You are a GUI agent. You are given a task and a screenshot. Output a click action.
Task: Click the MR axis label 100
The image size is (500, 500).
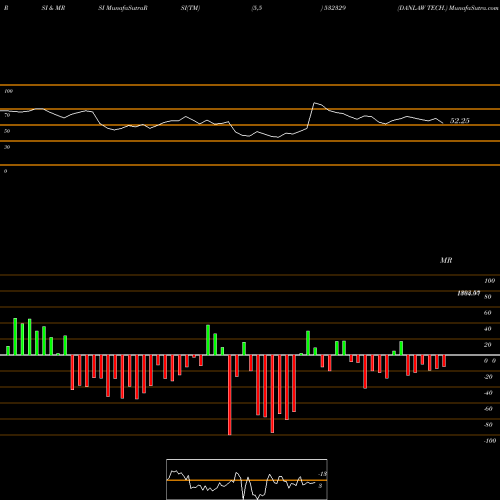490,281
